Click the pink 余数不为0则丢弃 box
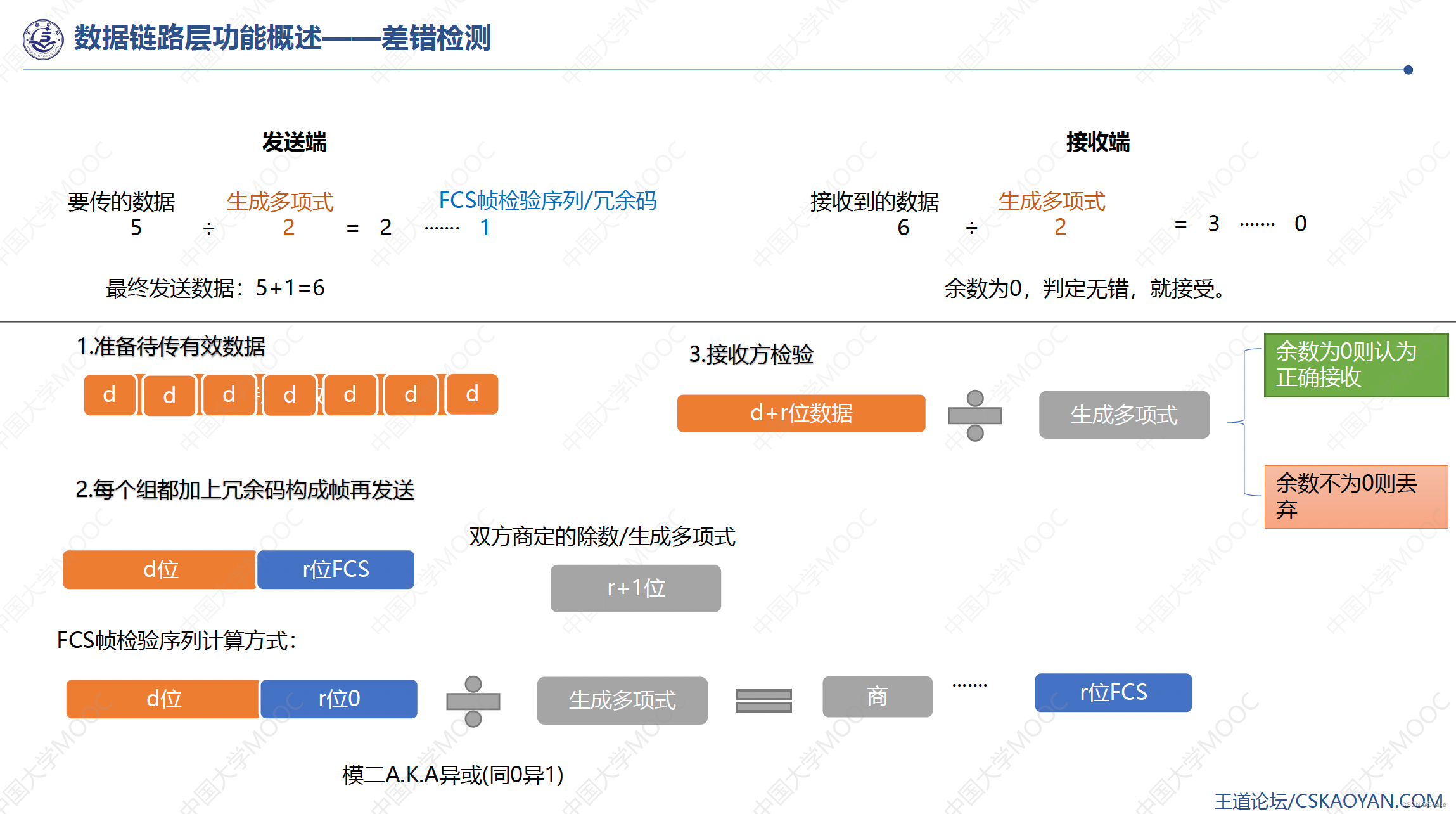This screenshot has width=1456, height=814. tap(1356, 497)
